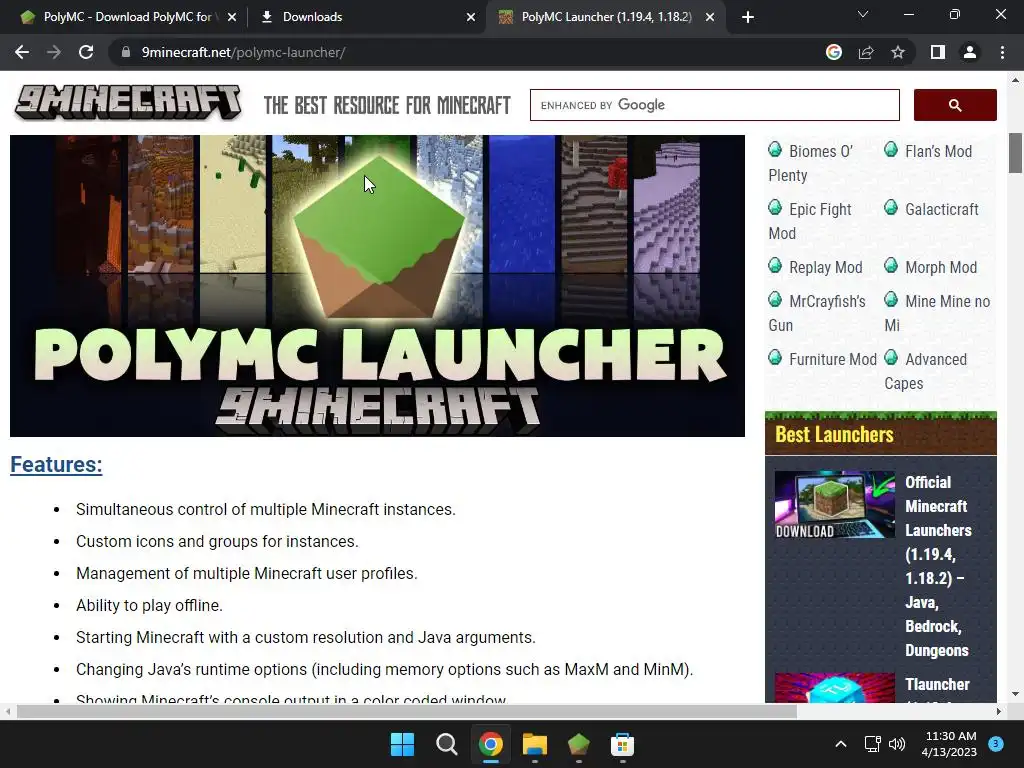This screenshot has height=768, width=1024.
Task: Open notification center badge
Action: pyautogui.click(x=996, y=744)
